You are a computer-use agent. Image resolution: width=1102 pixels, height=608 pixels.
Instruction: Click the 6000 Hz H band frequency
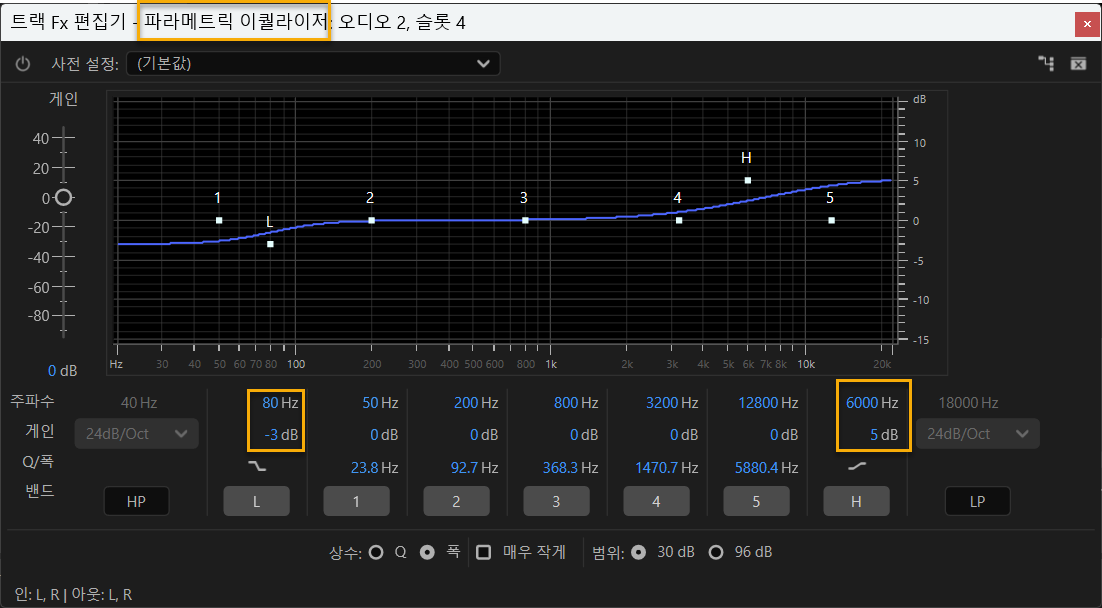coord(872,403)
